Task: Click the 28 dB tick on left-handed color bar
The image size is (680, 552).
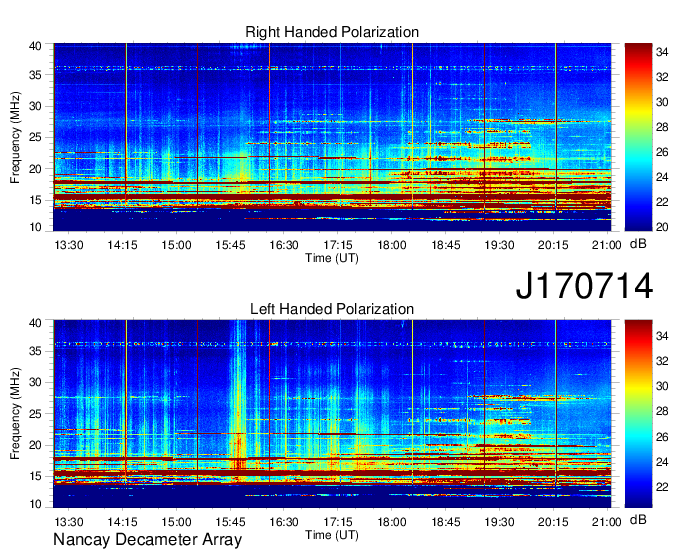Action: click(662, 412)
